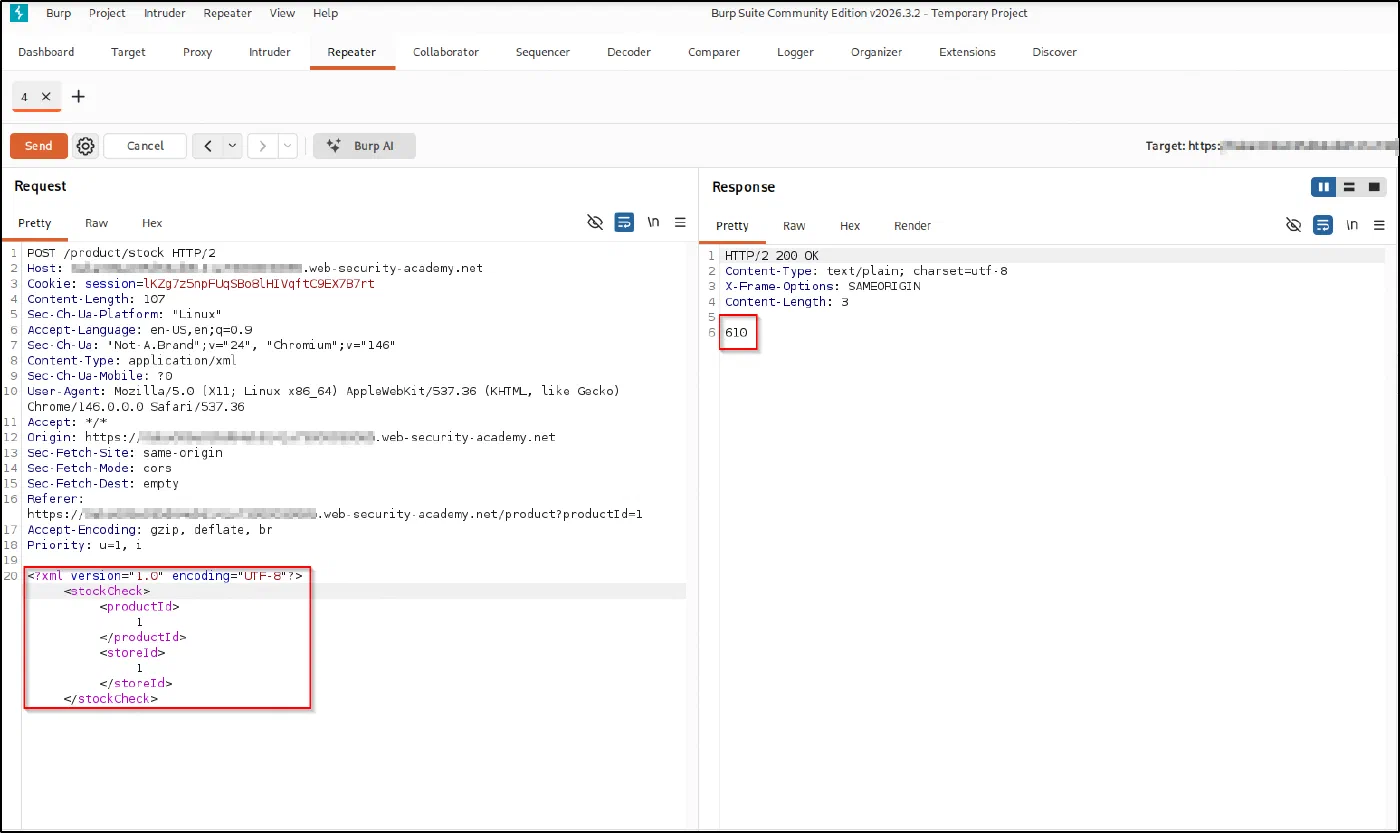Switch to side-by-side split layout
The image size is (1400, 833).
pyautogui.click(x=1324, y=187)
